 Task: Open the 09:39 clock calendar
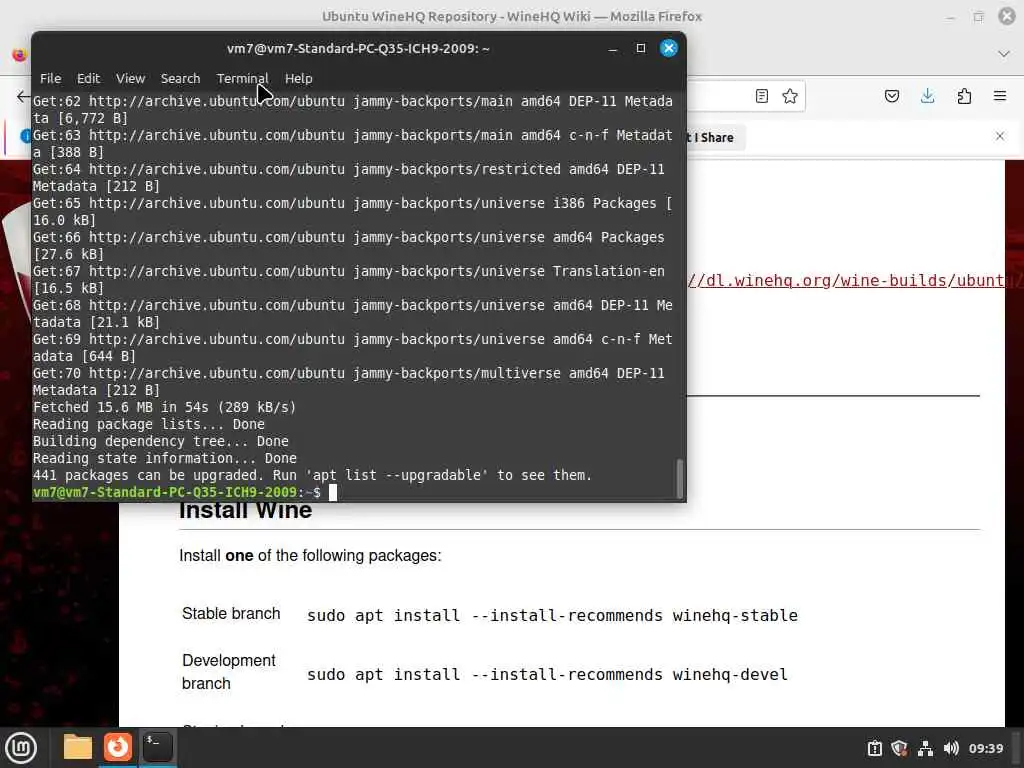(x=985, y=748)
